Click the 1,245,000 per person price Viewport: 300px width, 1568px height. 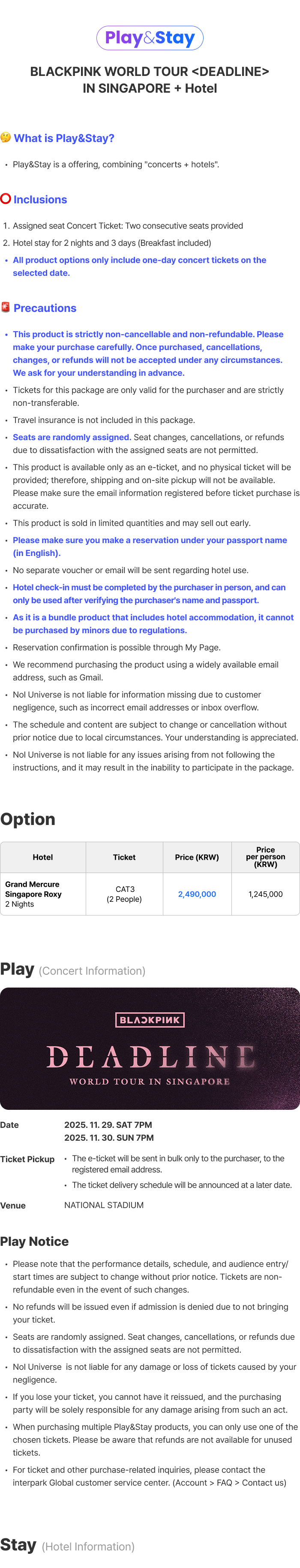tap(265, 894)
